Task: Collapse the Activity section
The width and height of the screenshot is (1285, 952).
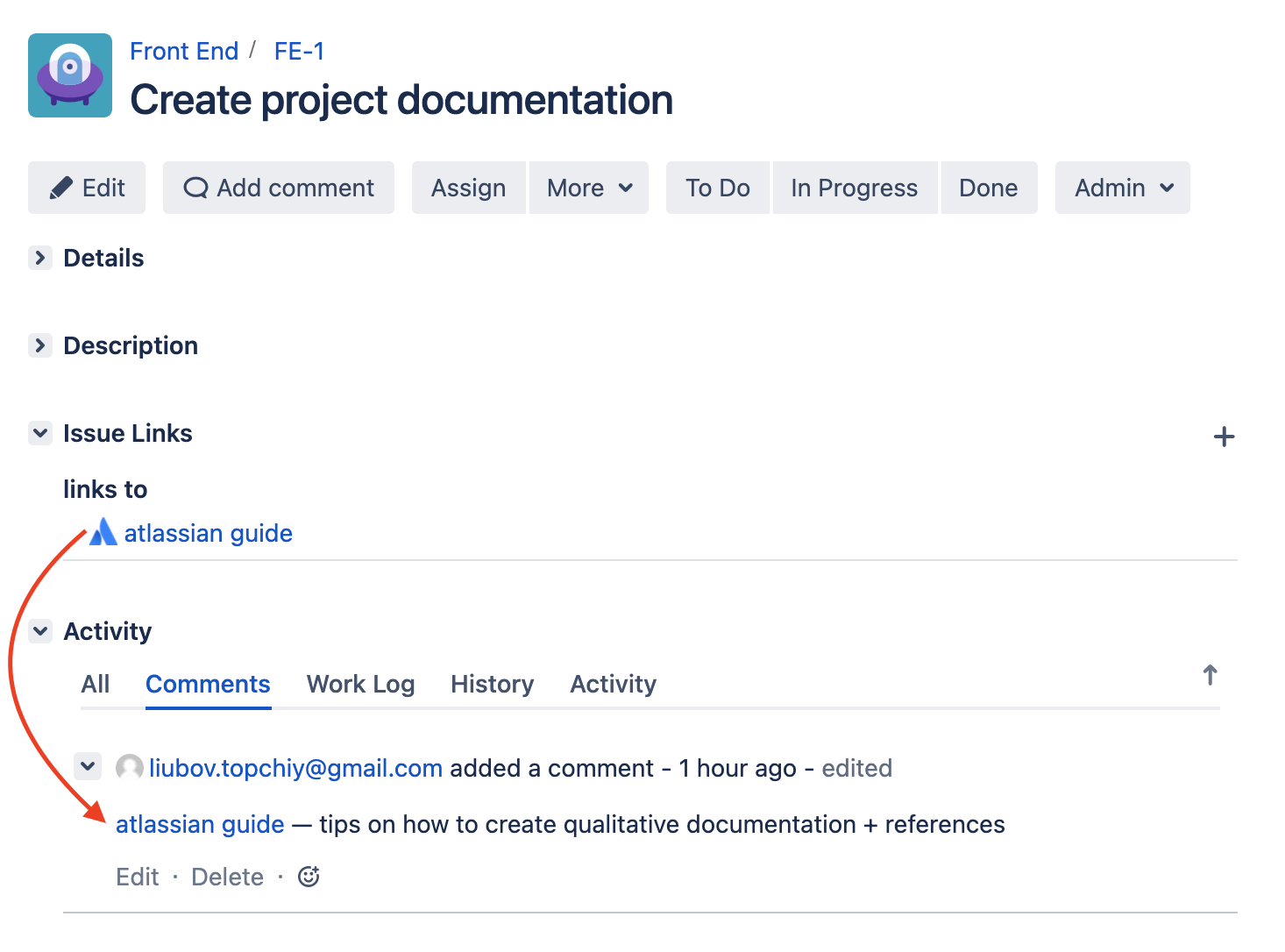Action: [40, 631]
